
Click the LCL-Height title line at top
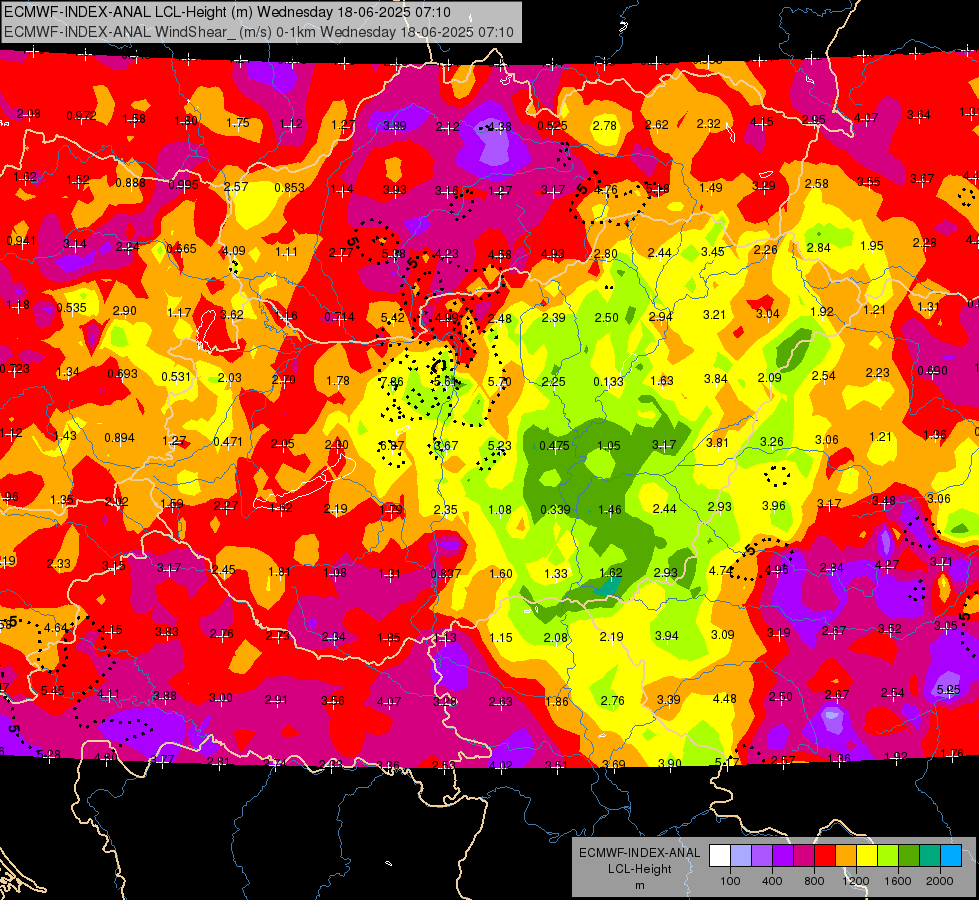(227, 12)
